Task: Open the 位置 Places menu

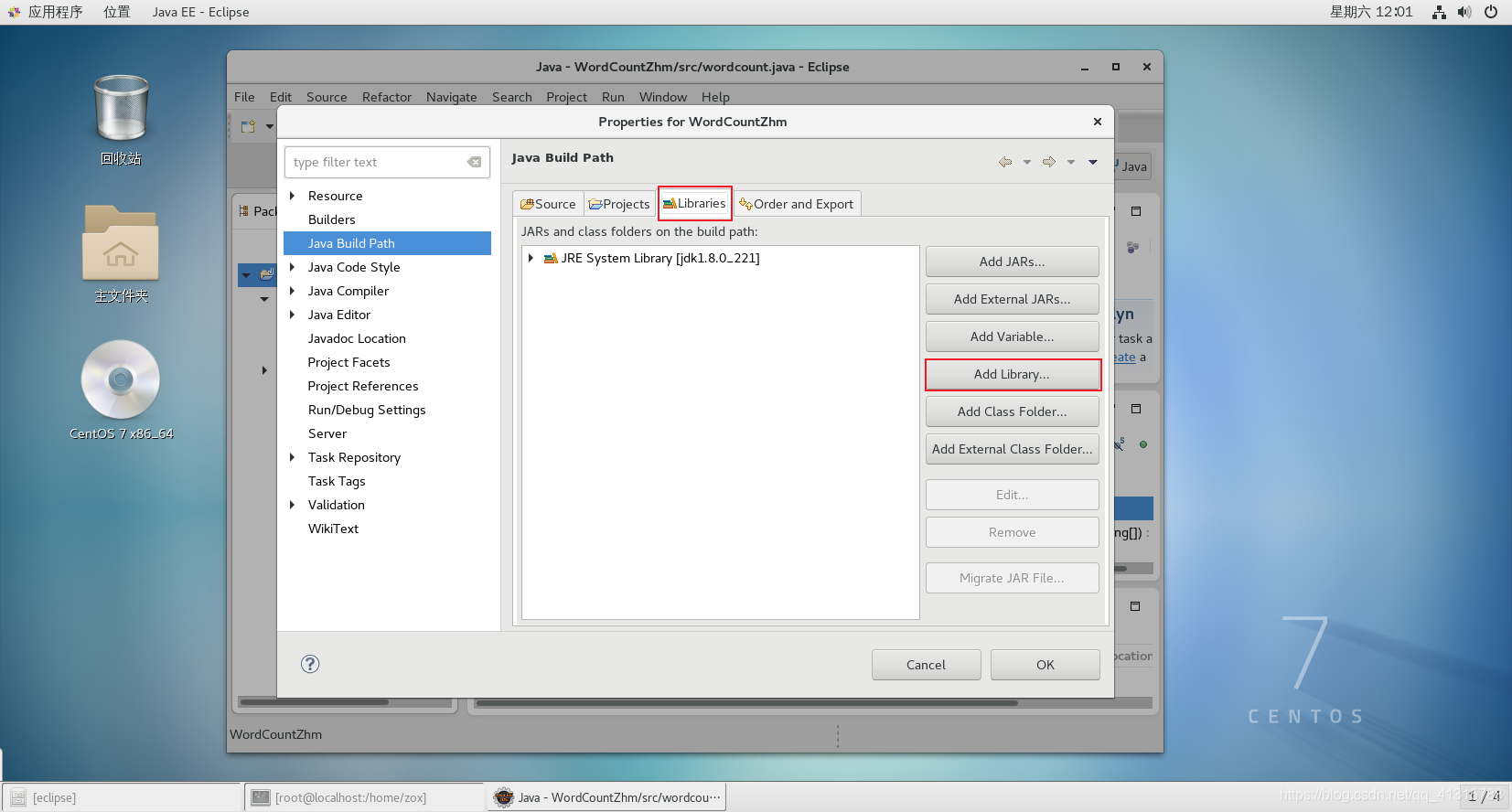Action: coord(116,12)
